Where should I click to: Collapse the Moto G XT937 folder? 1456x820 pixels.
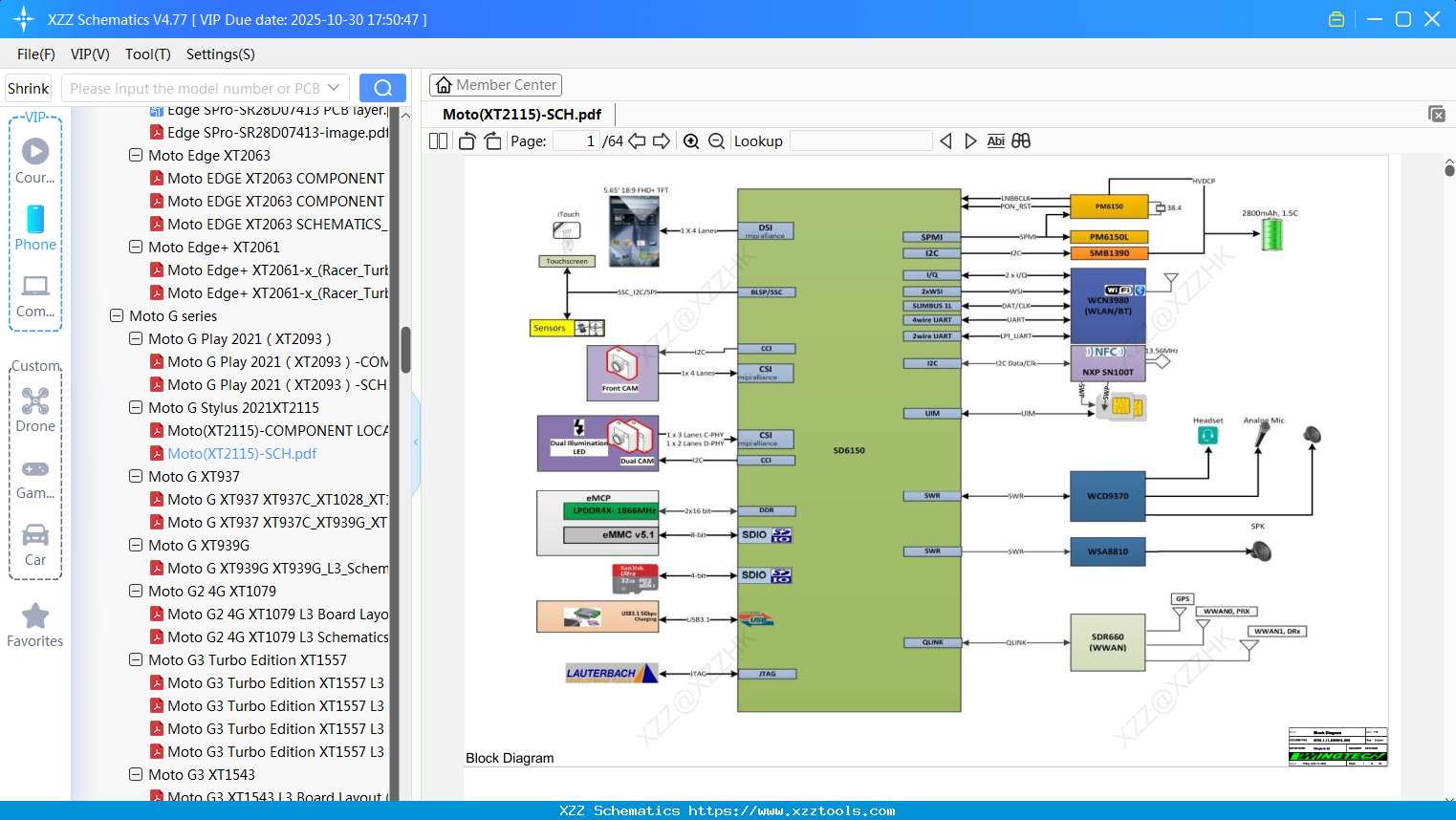(x=136, y=476)
